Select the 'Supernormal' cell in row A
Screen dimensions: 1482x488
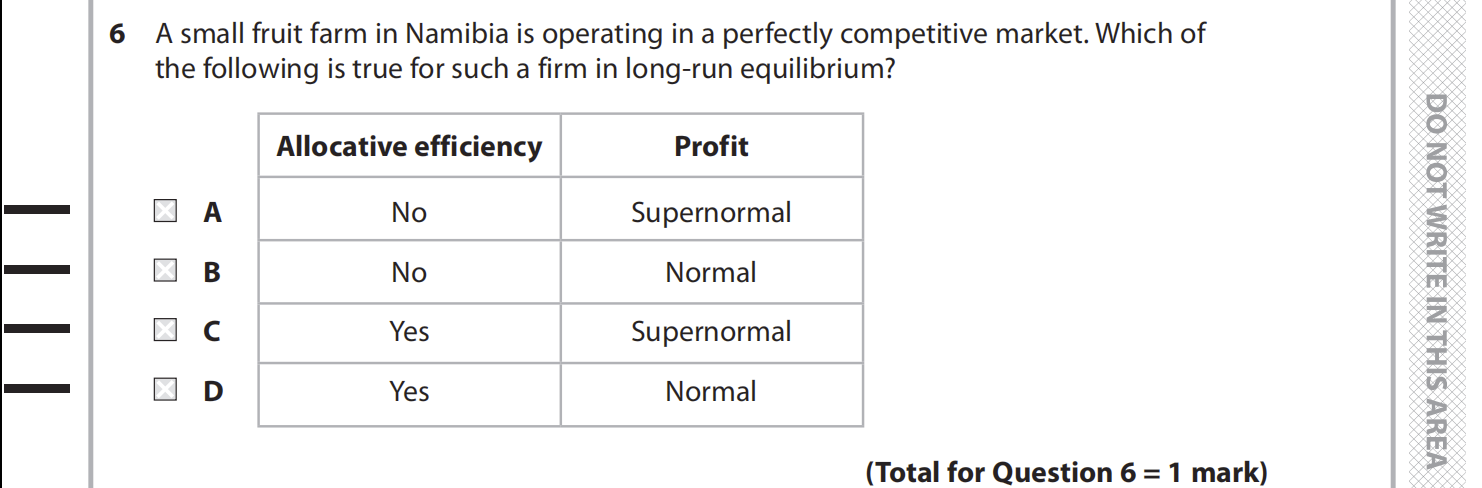coord(711,212)
